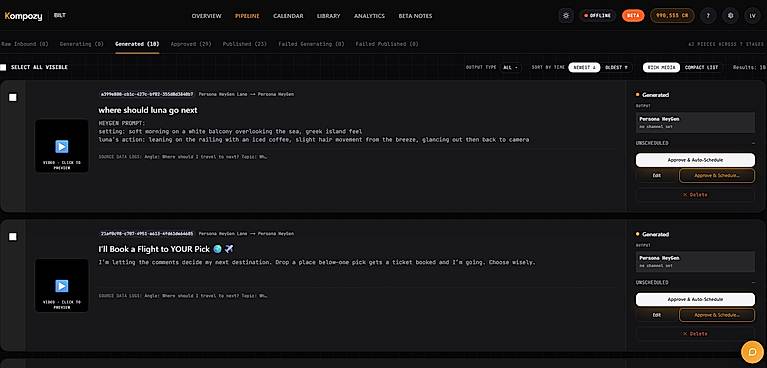Open Approve & Schedule on luna card
The width and height of the screenshot is (767, 368).
point(717,175)
